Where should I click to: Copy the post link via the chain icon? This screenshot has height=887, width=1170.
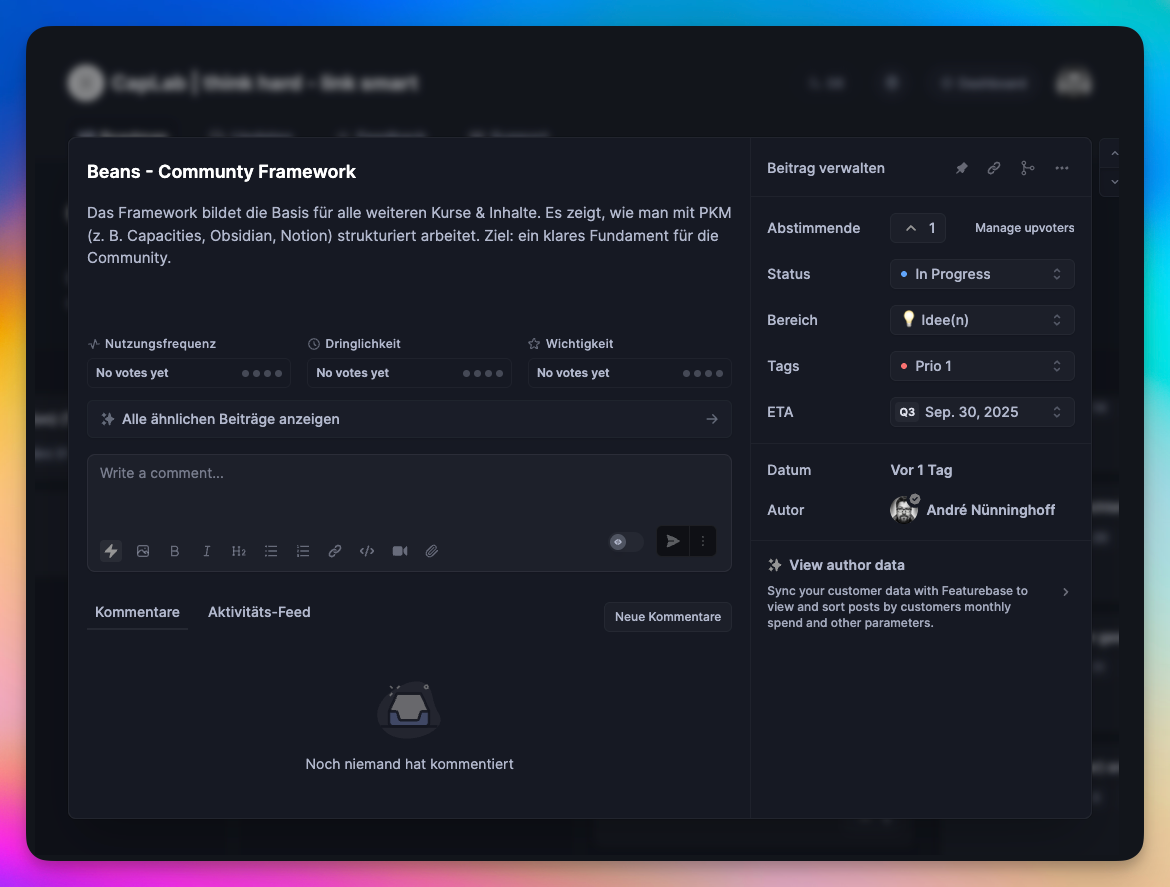click(994, 169)
